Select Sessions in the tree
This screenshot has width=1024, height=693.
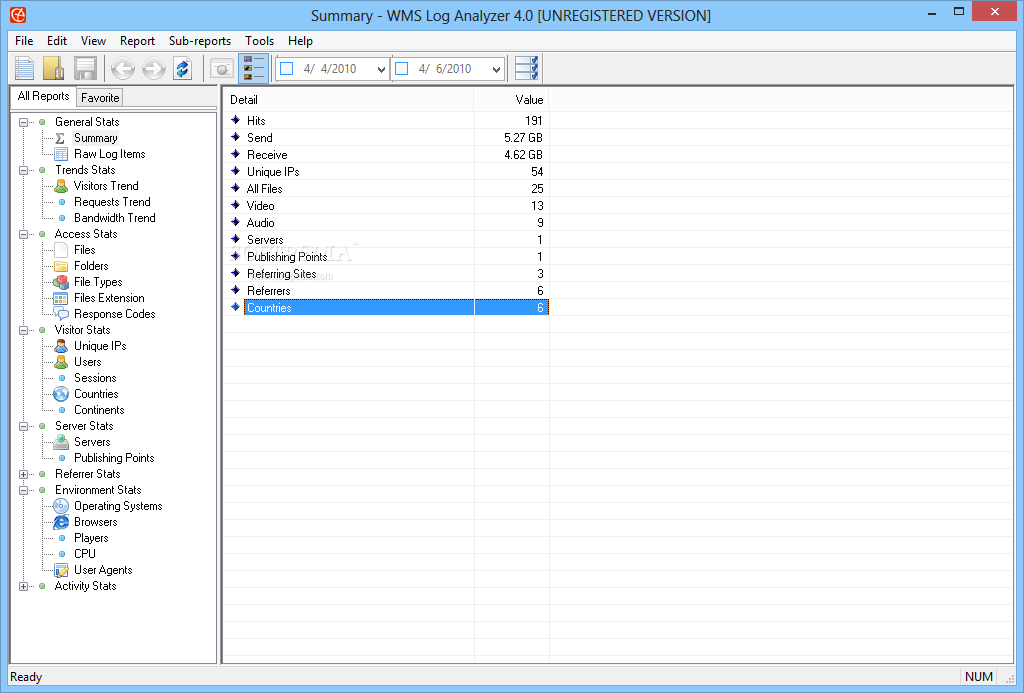[95, 378]
